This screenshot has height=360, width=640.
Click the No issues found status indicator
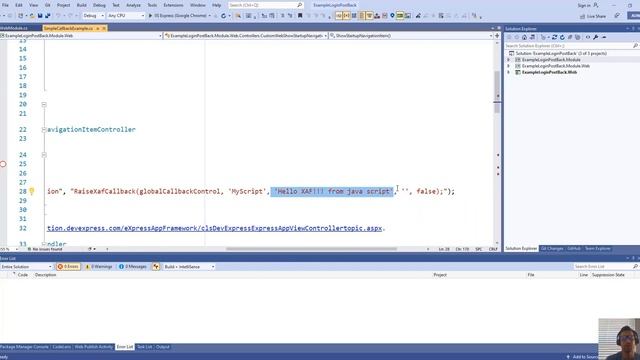44,249
